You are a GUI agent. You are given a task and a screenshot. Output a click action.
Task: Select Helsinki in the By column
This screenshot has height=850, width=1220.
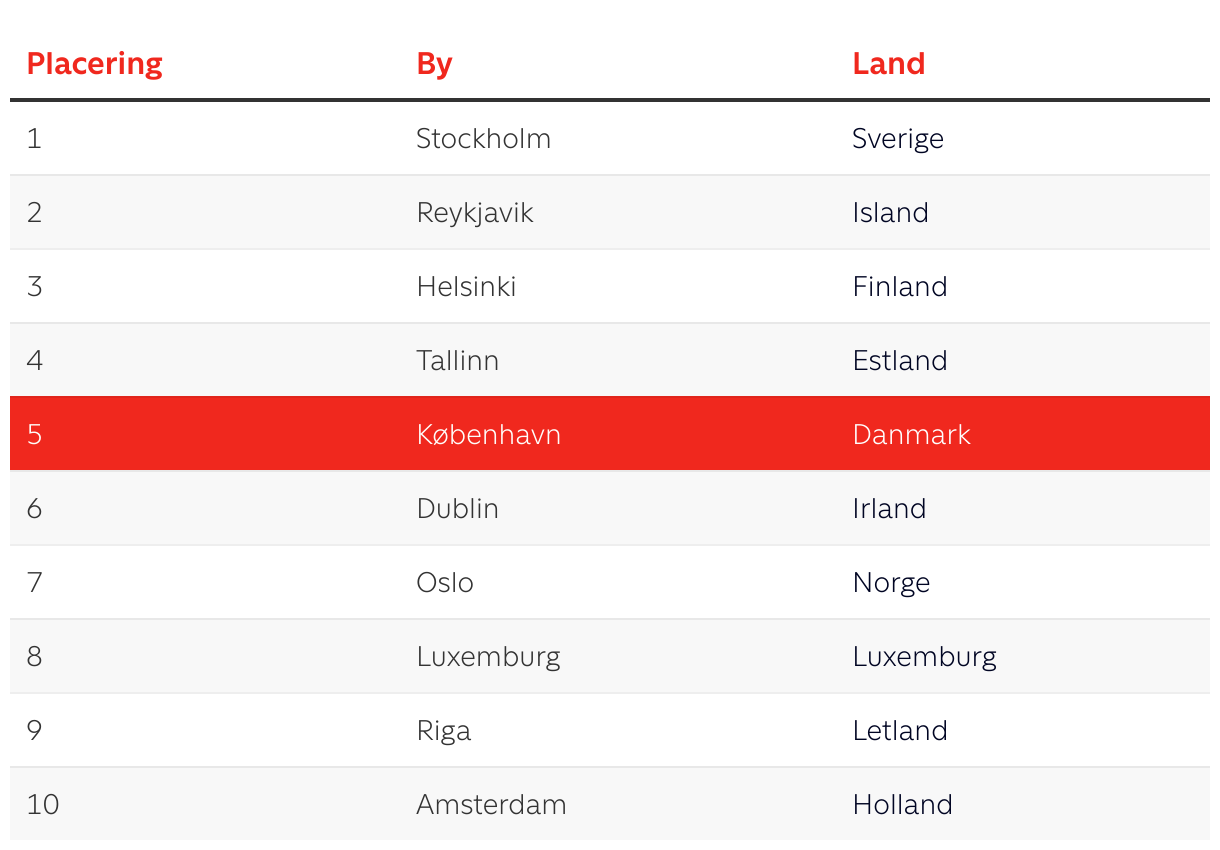coord(466,286)
